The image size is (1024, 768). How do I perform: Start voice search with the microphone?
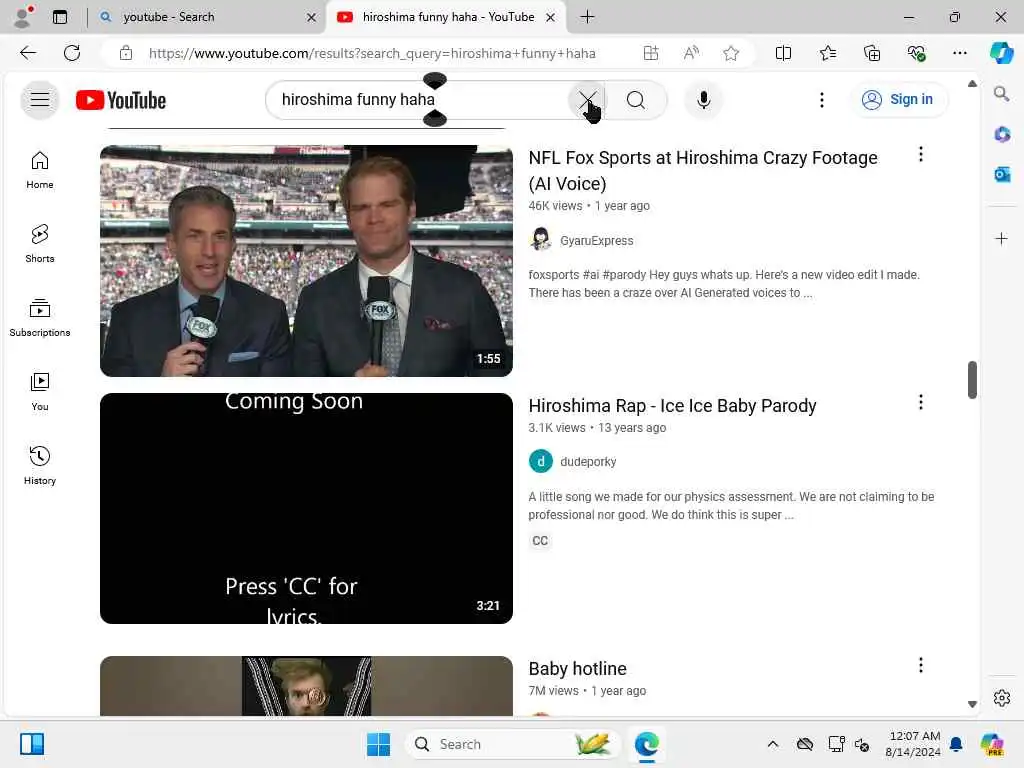coord(703,100)
